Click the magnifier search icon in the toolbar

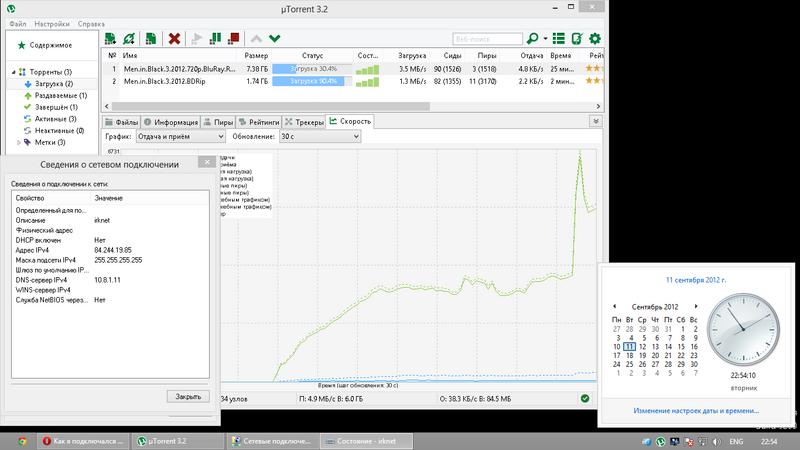tap(532, 38)
